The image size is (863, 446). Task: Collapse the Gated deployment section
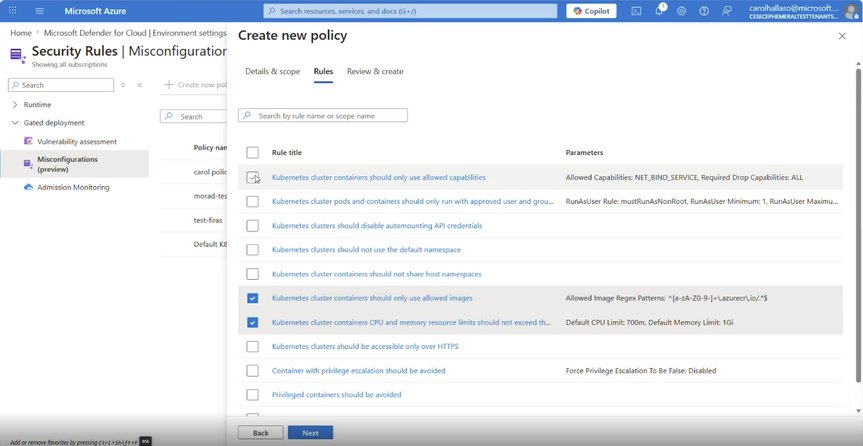pos(15,123)
